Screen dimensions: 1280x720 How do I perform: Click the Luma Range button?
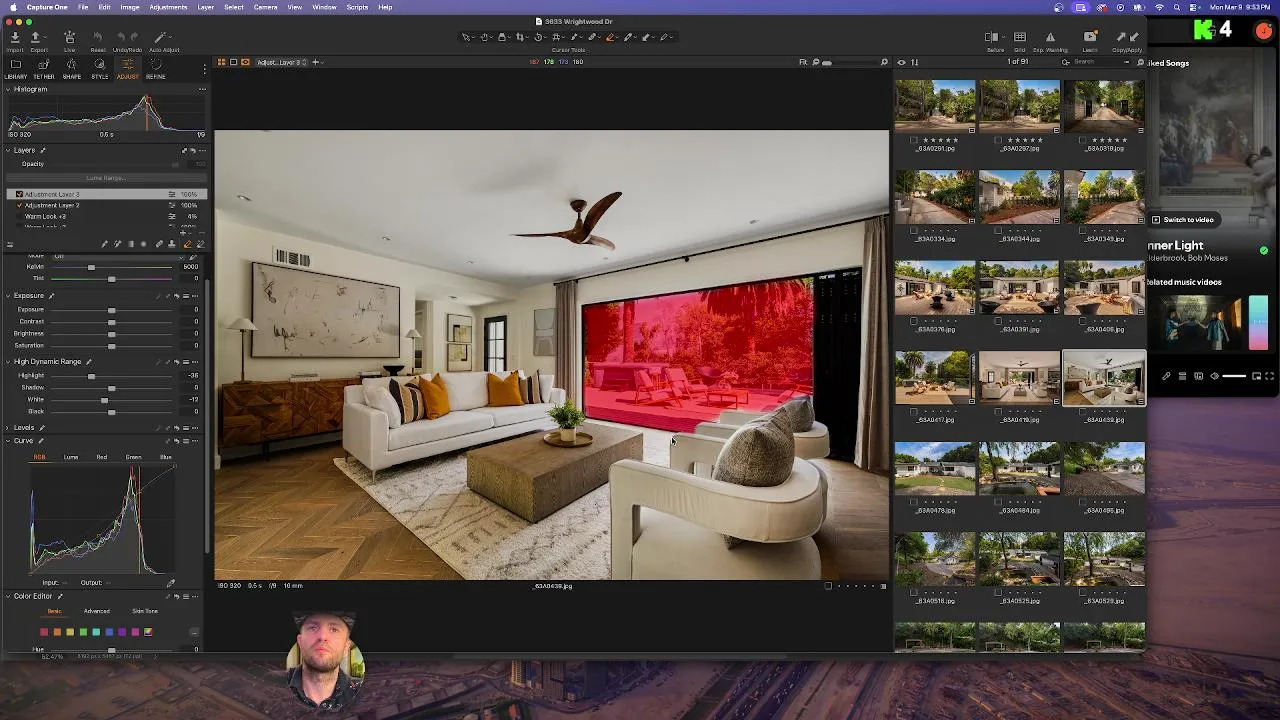(x=105, y=178)
